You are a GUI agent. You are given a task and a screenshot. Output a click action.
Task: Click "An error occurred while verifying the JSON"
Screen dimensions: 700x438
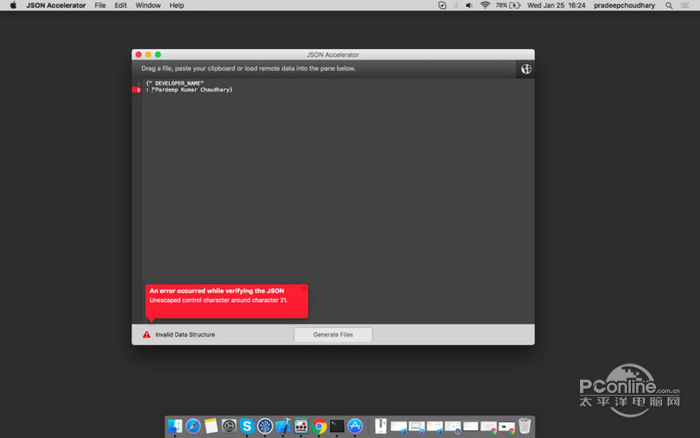[217, 291]
